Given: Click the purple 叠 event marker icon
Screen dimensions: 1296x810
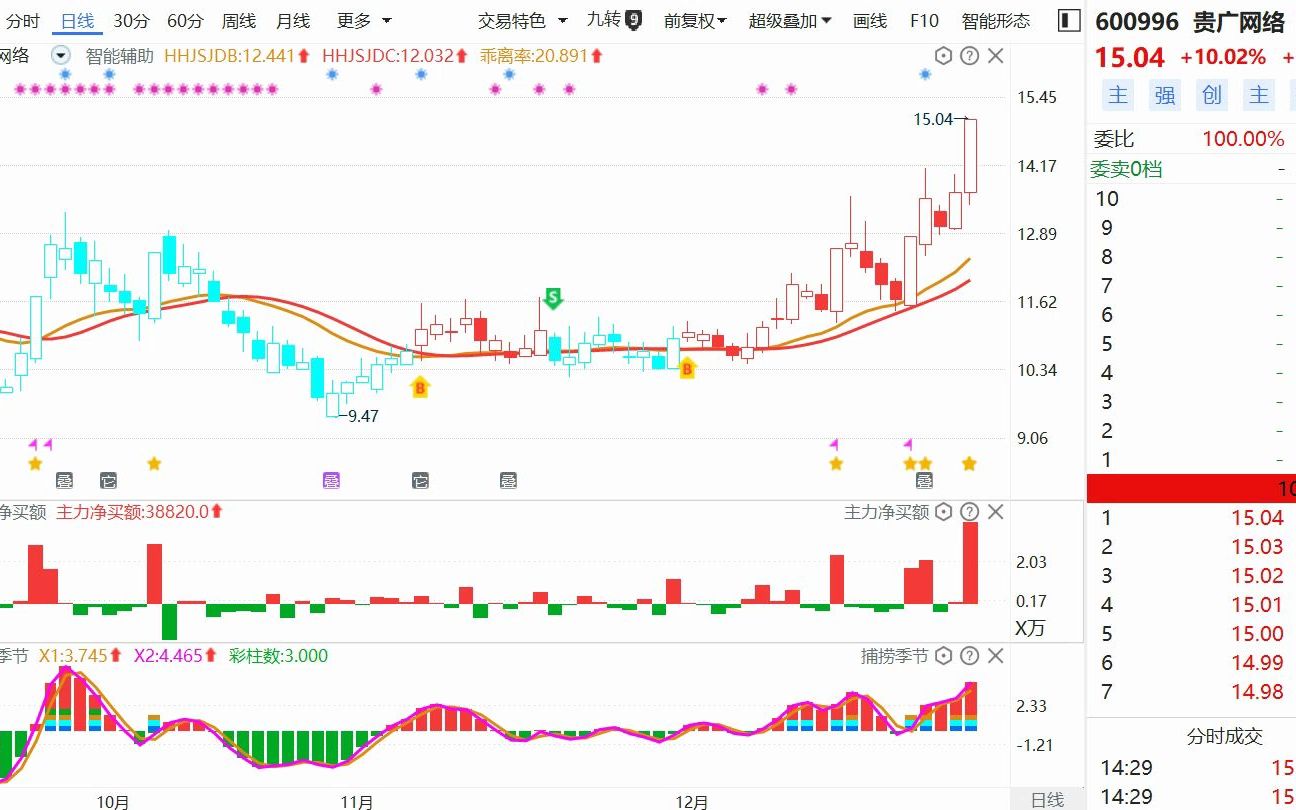Looking at the screenshot, I should tap(331, 481).
